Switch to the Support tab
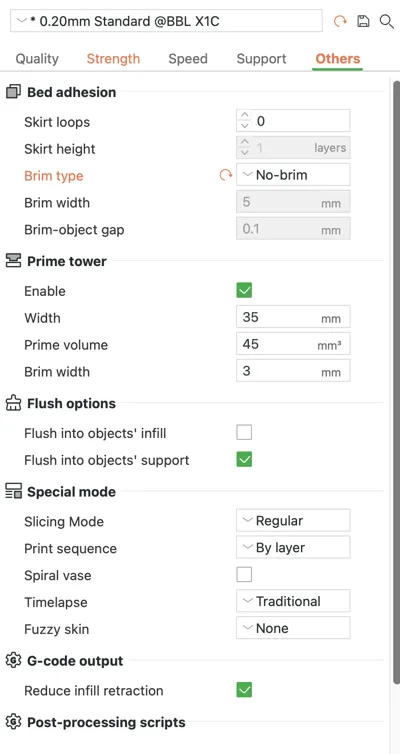Screen dimensions: 400x754 [x=261, y=59]
